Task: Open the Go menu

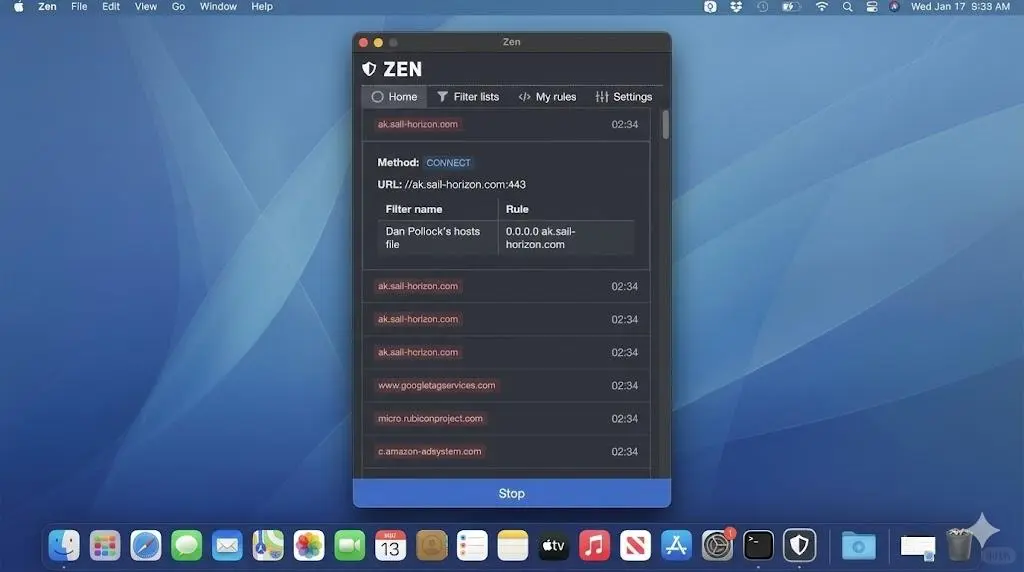Action: tap(178, 7)
